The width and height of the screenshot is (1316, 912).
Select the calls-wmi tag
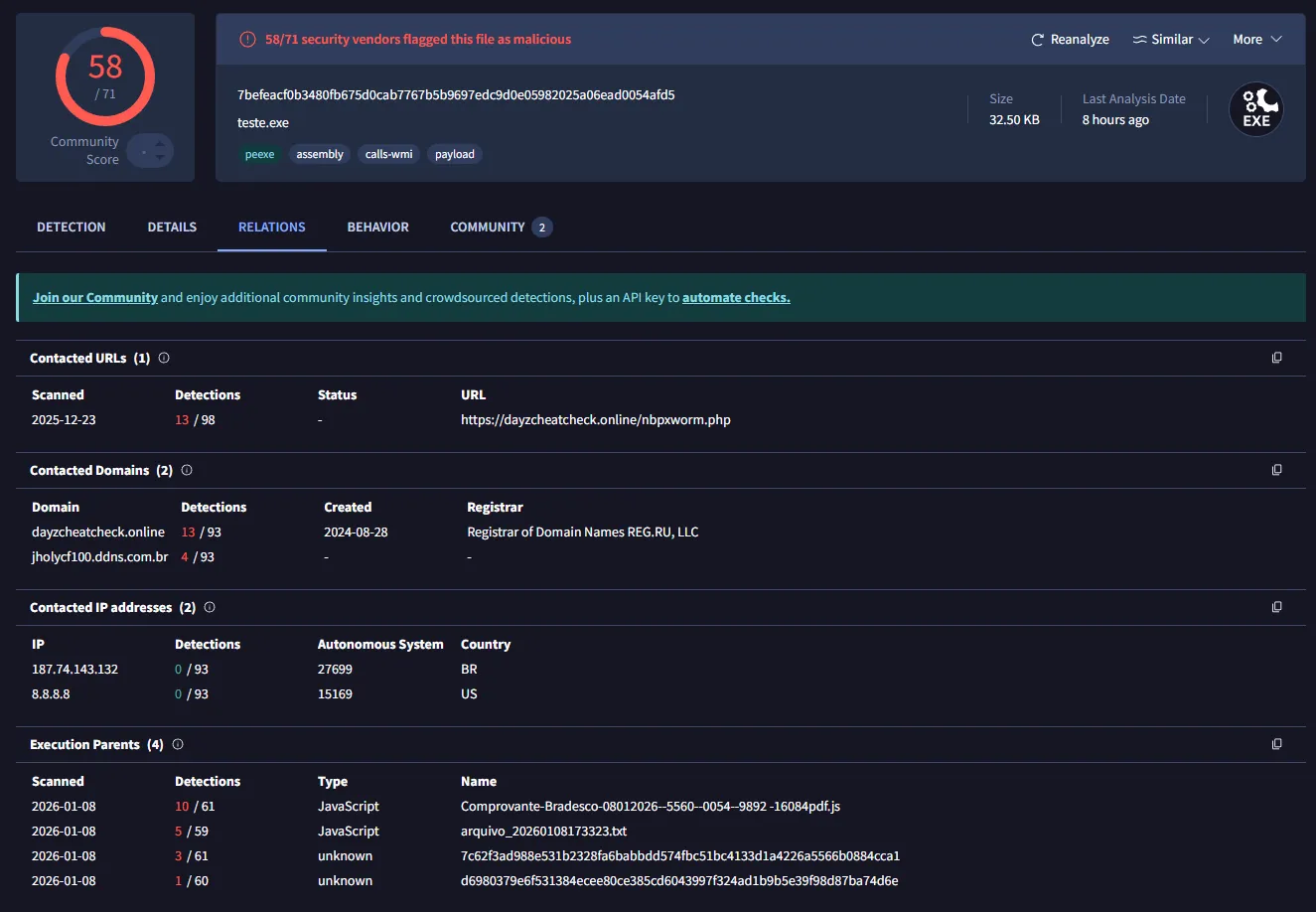click(x=388, y=154)
